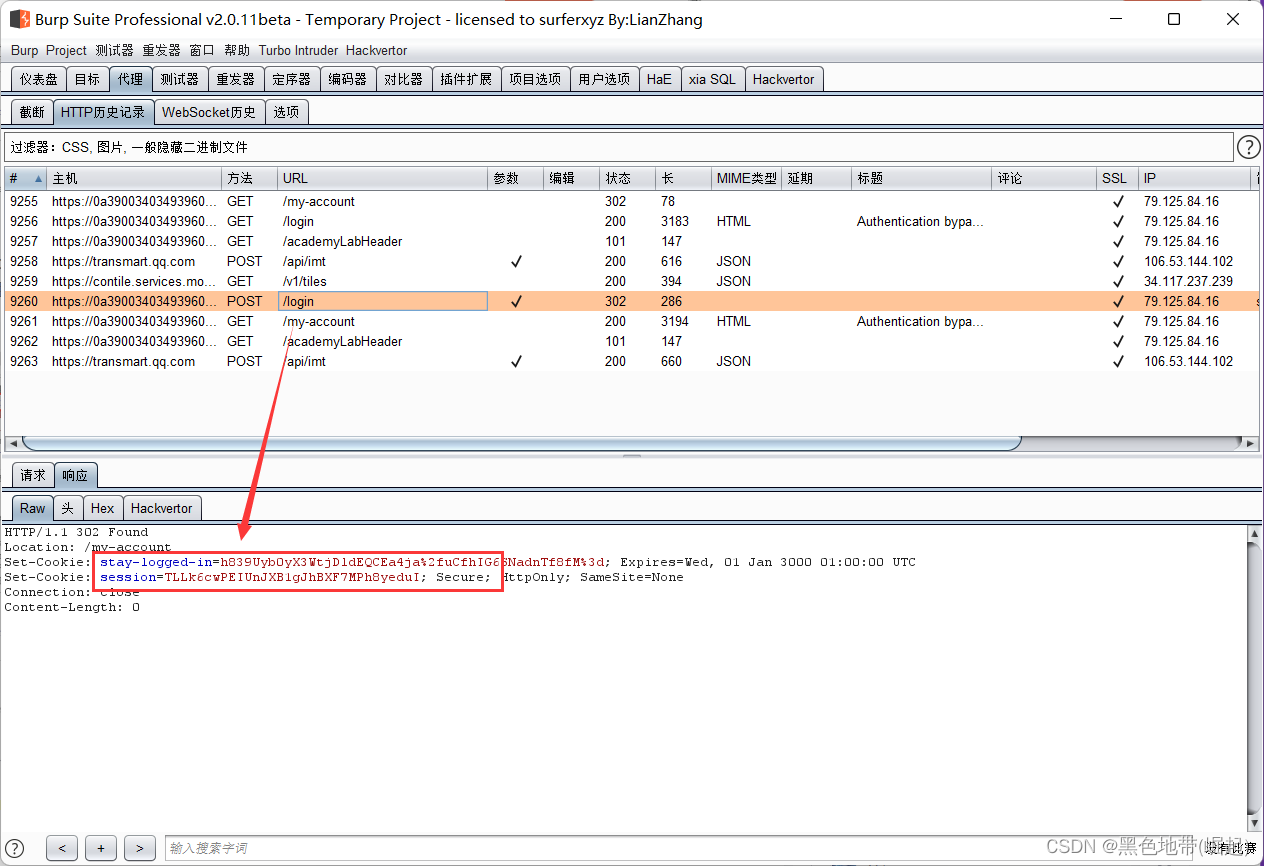Select history row 9256 GET /login
The width and height of the screenshot is (1264, 866).
pos(631,221)
